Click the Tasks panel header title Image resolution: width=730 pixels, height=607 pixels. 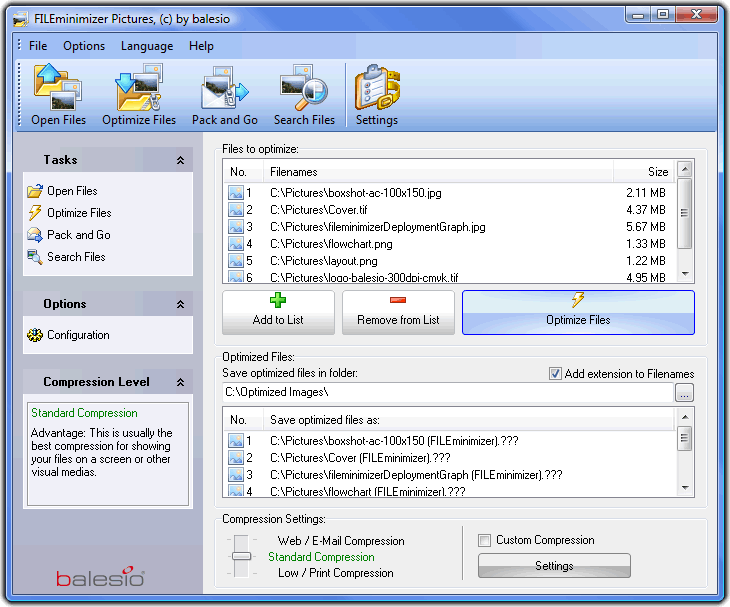tap(61, 160)
